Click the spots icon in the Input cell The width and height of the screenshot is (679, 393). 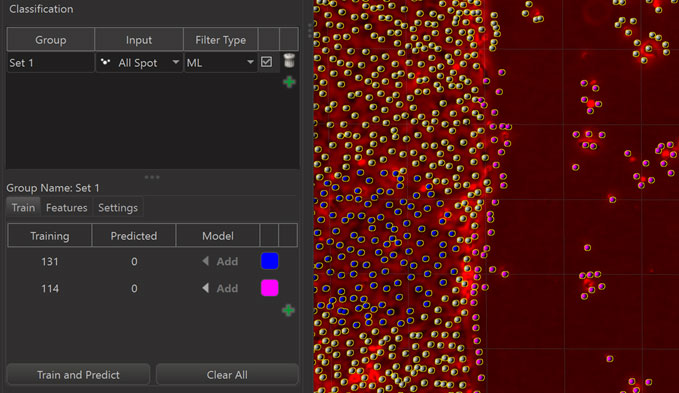point(106,62)
